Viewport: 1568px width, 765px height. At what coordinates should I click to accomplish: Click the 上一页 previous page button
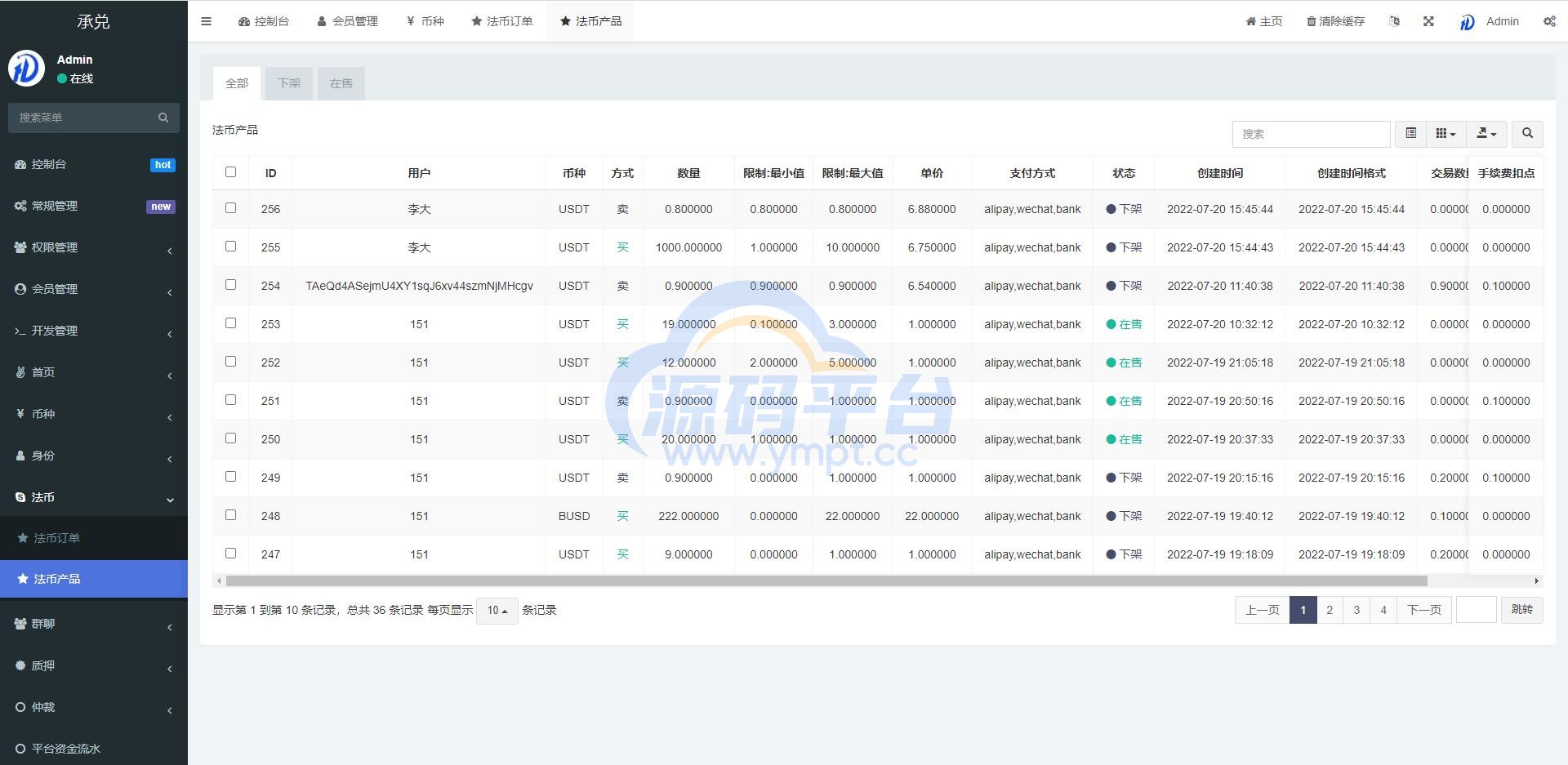[x=1263, y=610]
